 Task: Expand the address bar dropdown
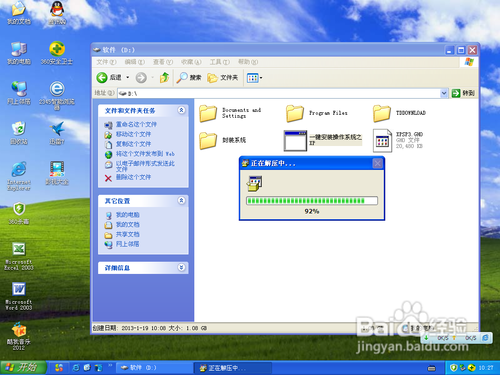point(444,93)
